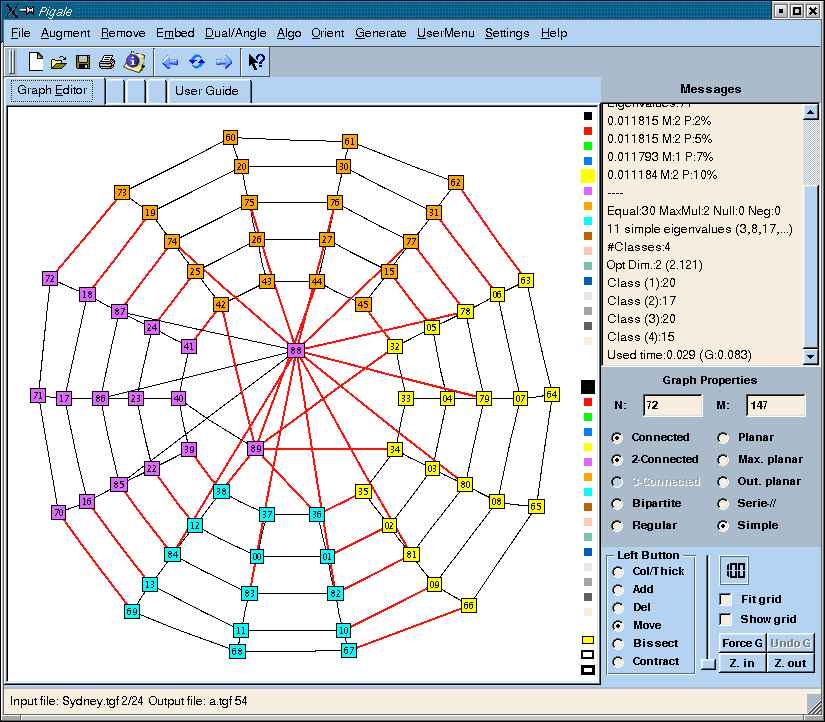
Task: Load next graph with the right arrow
Action: click(224, 62)
